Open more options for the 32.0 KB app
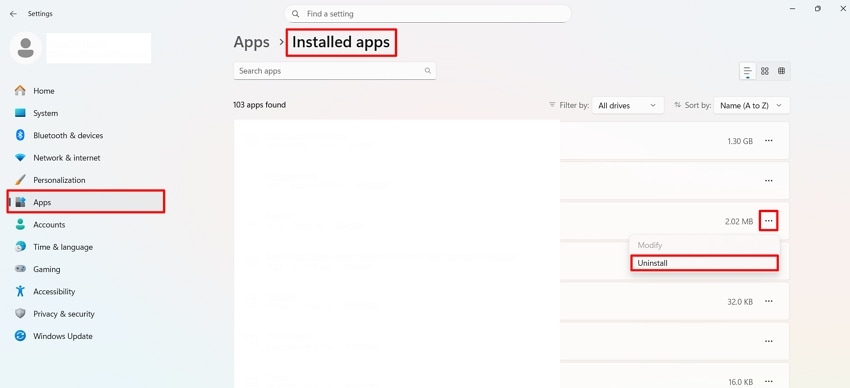Screen dimensions: 850x388 tap(769, 301)
